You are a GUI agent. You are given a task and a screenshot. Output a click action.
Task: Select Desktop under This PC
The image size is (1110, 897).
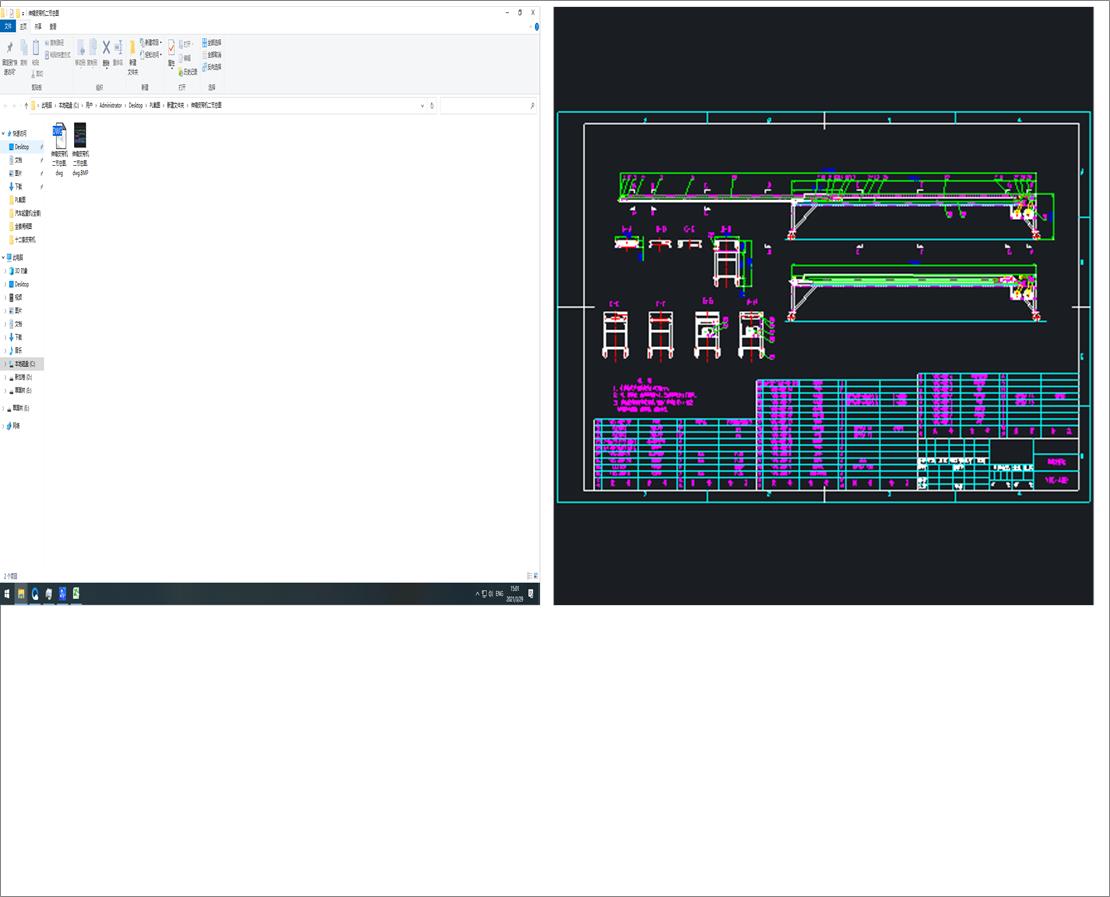click(22, 284)
